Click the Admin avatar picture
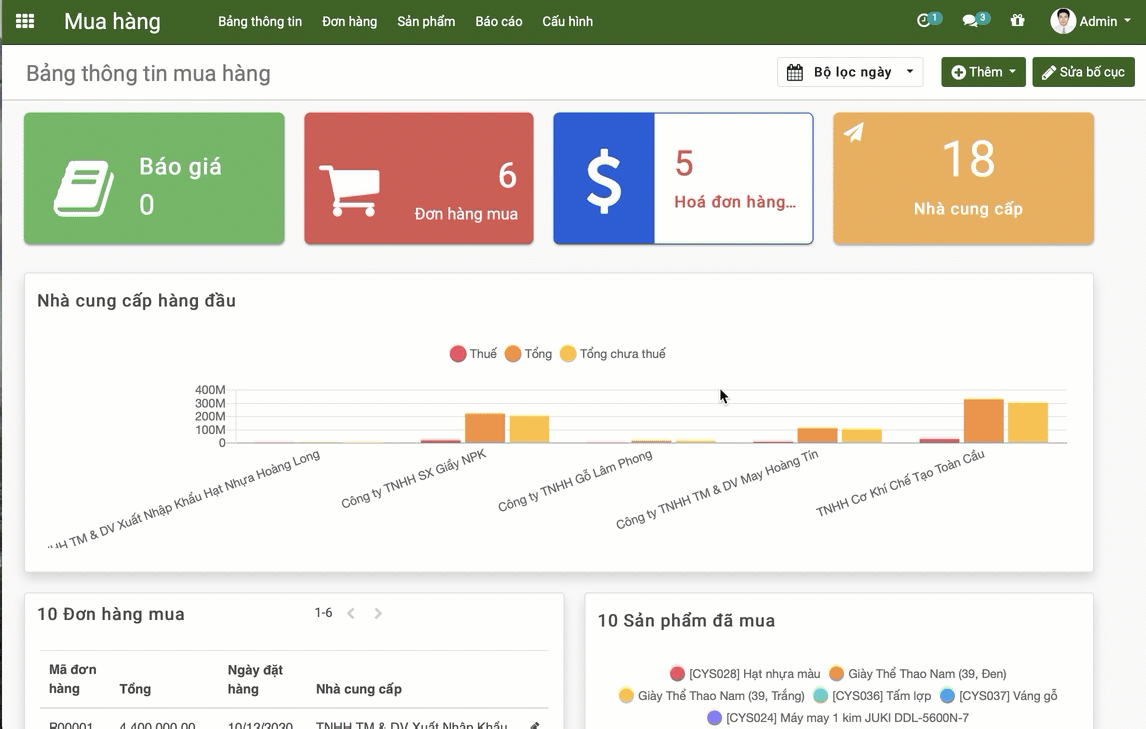 coord(1063,21)
